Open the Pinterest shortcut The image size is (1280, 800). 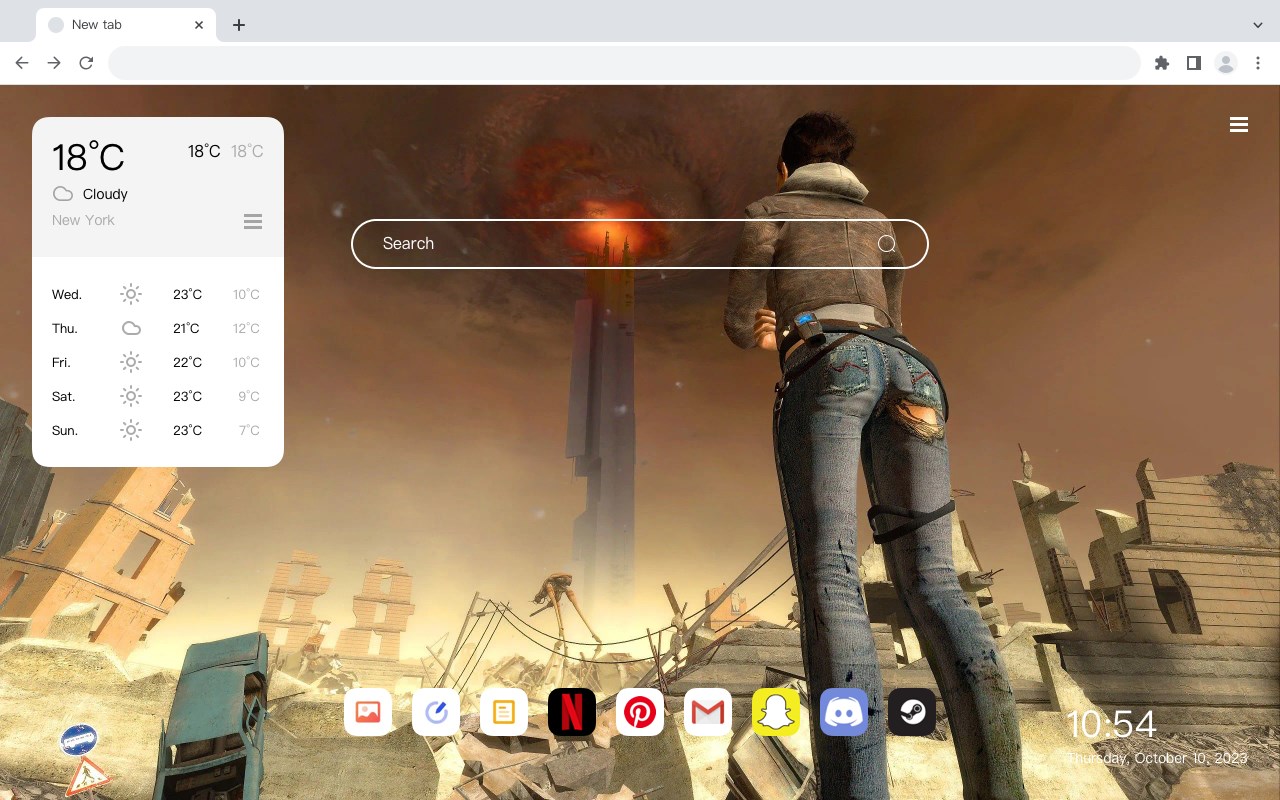640,712
